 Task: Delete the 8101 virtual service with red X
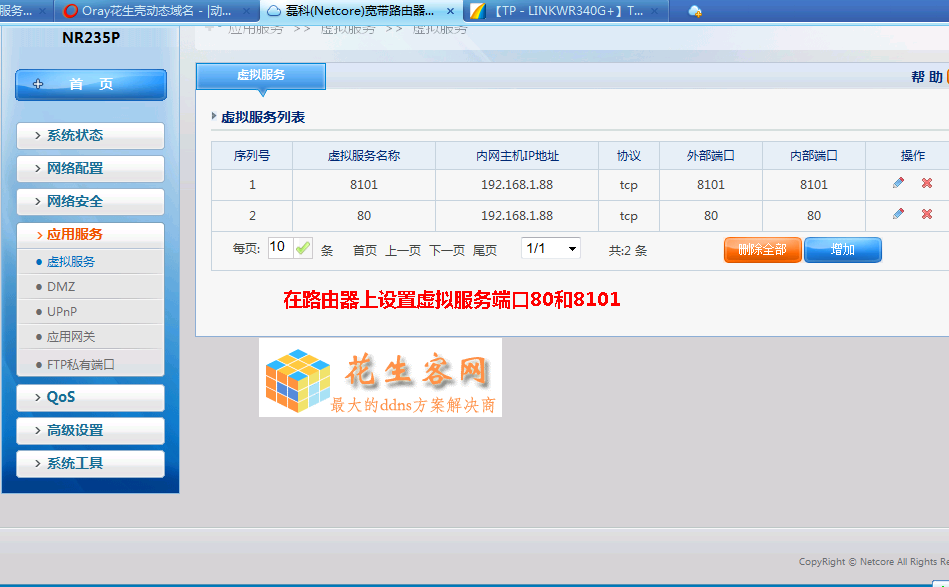(927, 183)
